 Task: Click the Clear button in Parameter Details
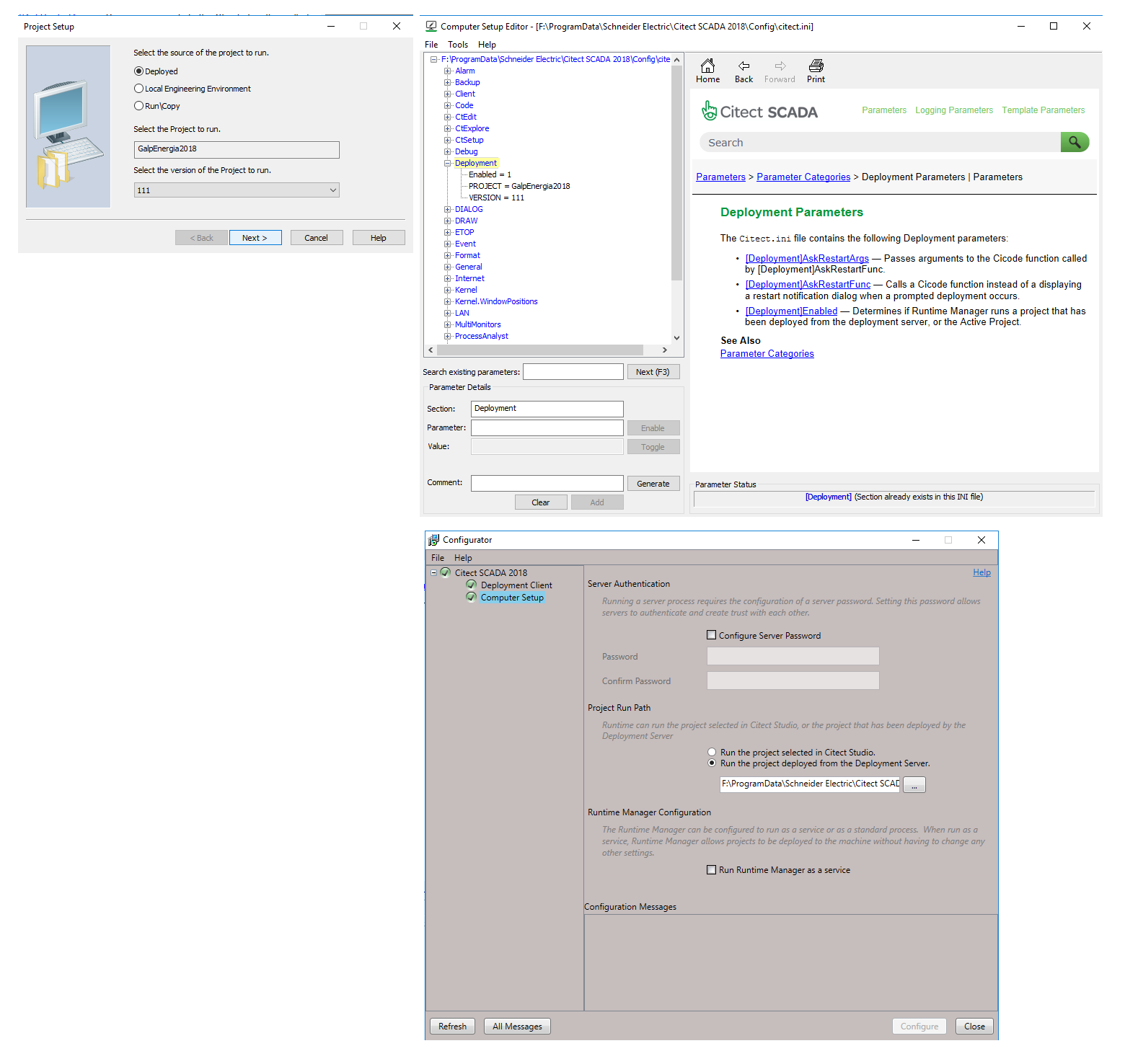point(541,502)
